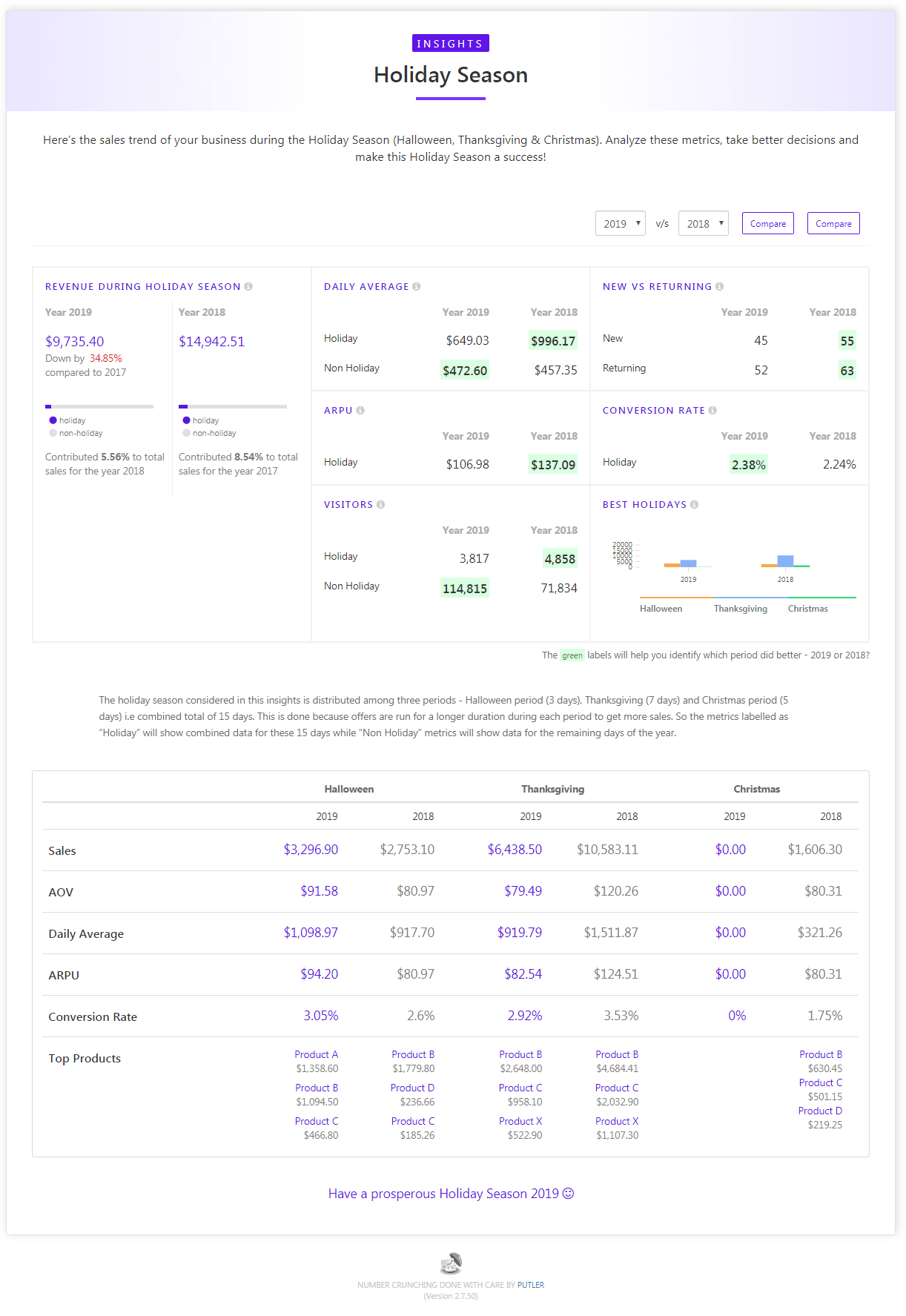Click info icon next to Daily Average heading

click(x=417, y=287)
